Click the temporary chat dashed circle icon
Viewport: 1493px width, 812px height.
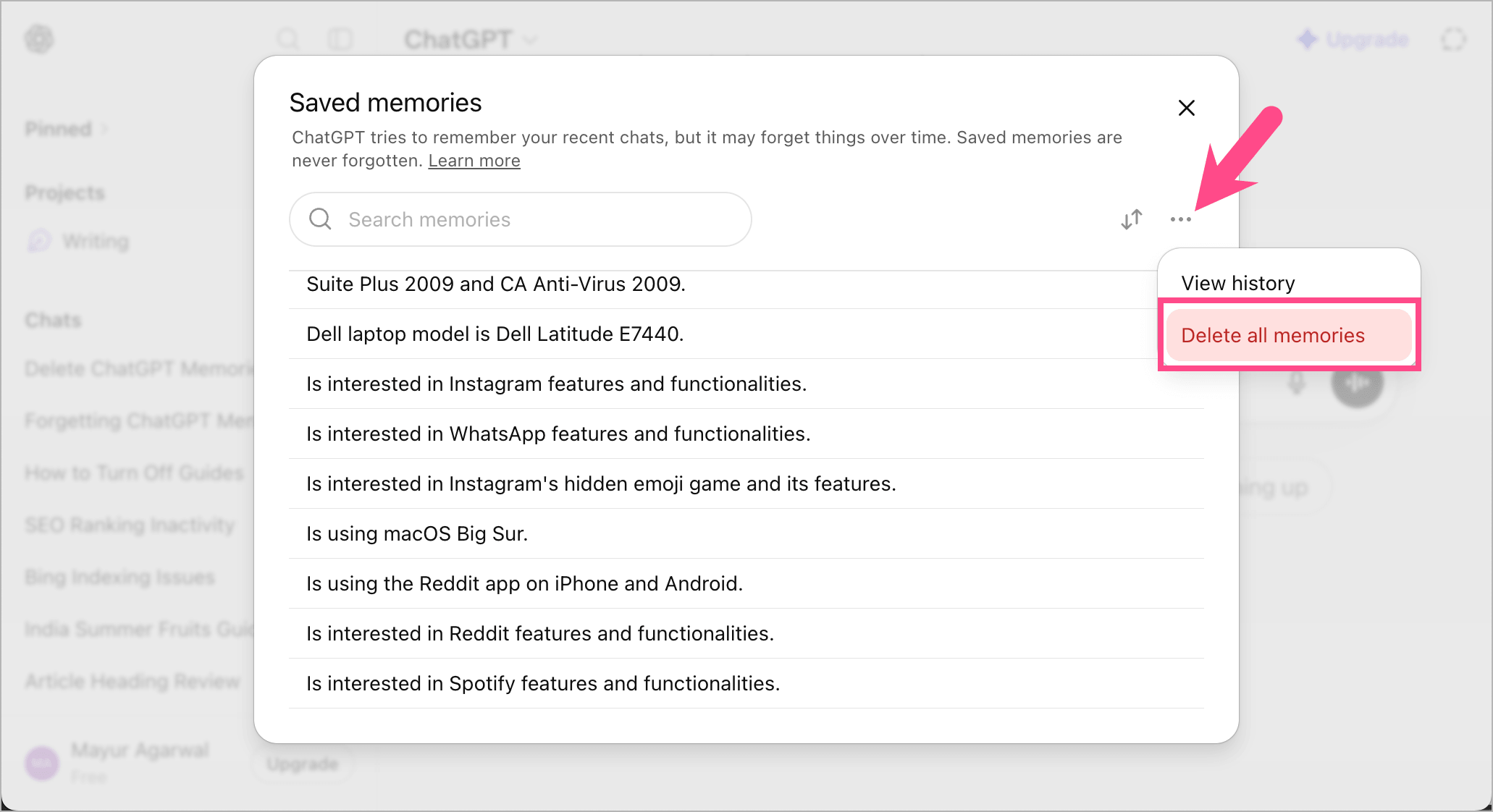click(x=1453, y=39)
